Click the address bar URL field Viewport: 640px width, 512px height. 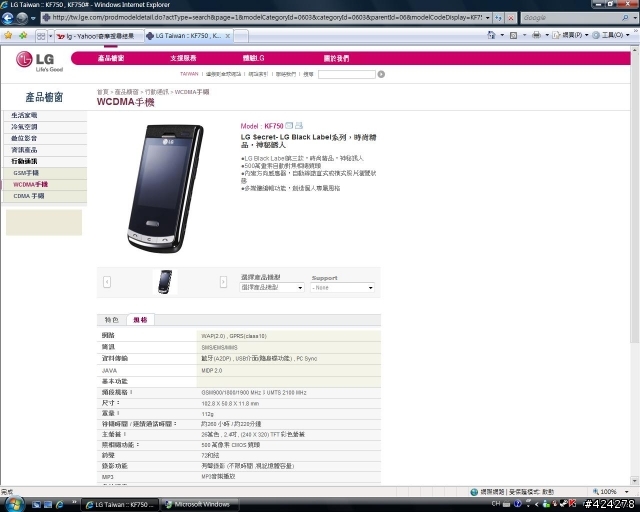[x=262, y=18]
